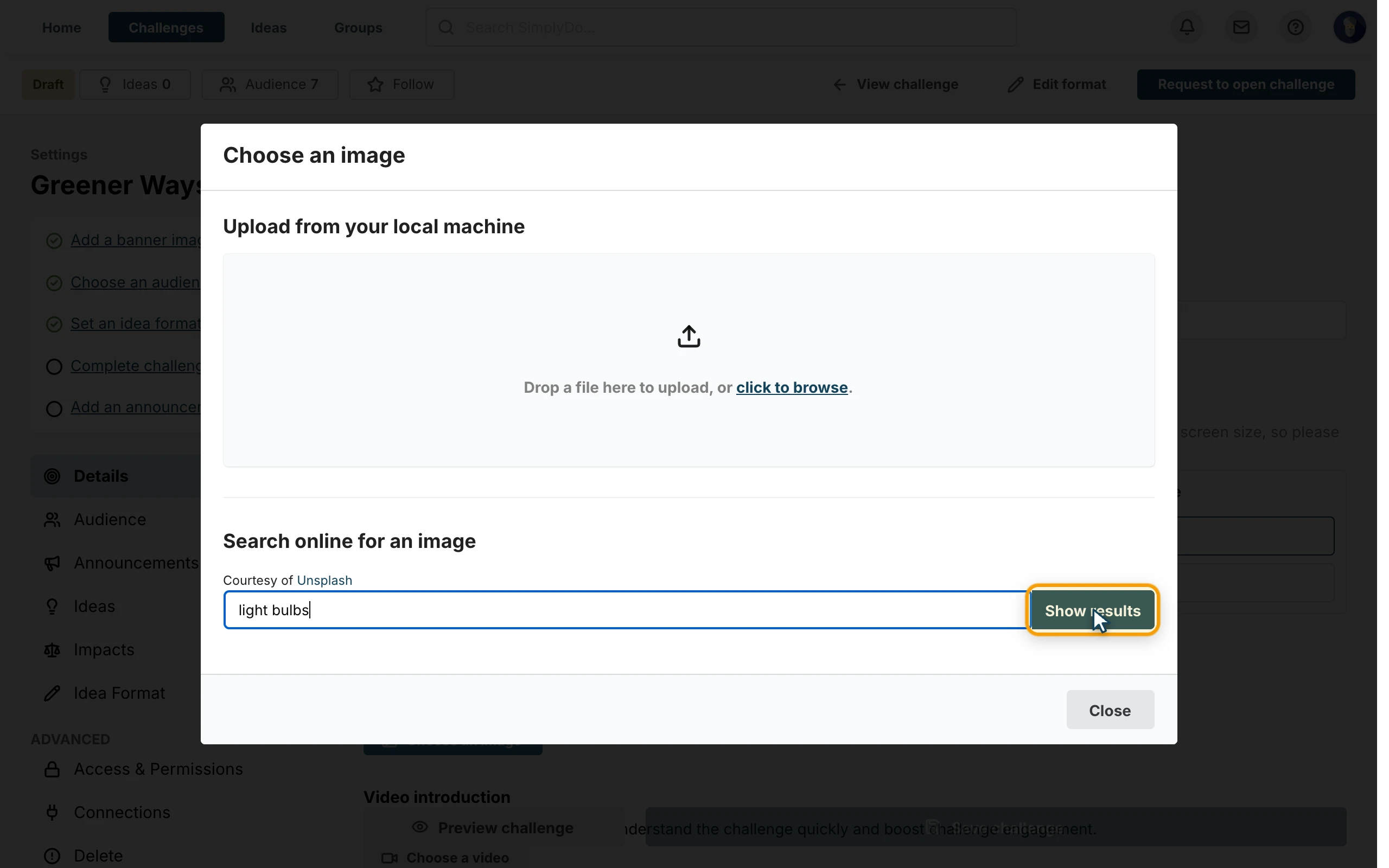This screenshot has width=1389, height=868.
Task: Click the Ideas 0 button
Action: click(135, 85)
